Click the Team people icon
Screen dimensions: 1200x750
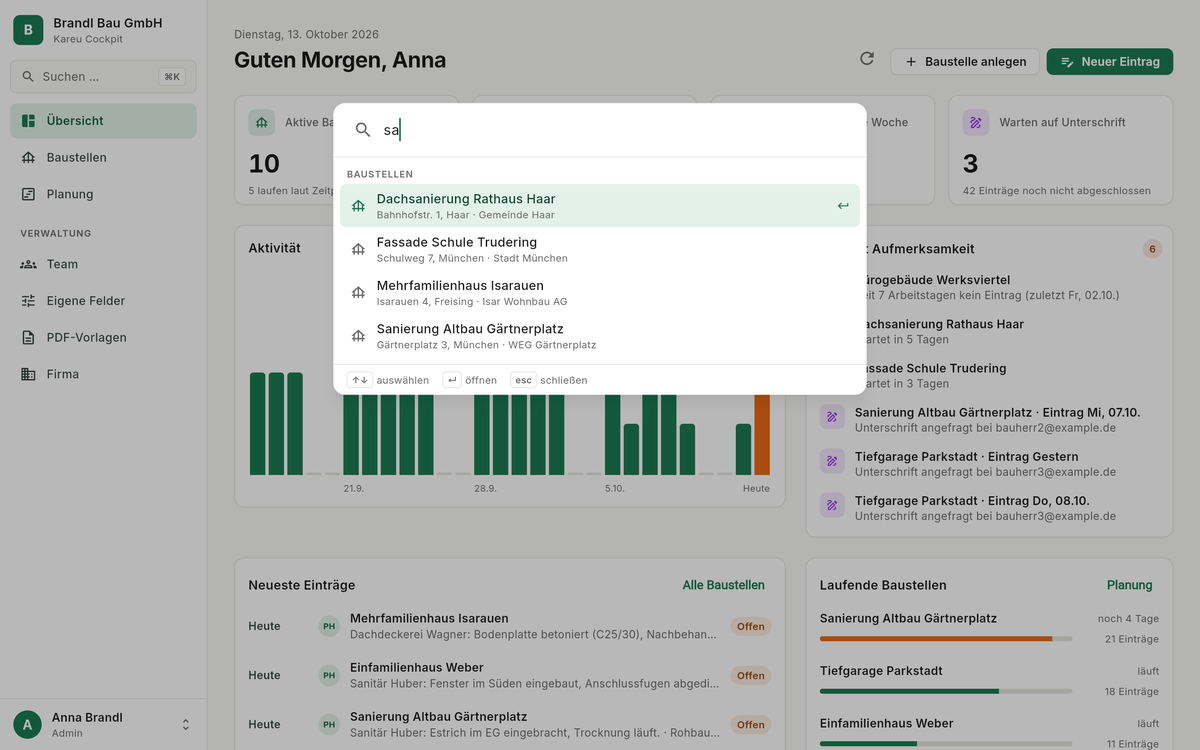(x=28, y=264)
